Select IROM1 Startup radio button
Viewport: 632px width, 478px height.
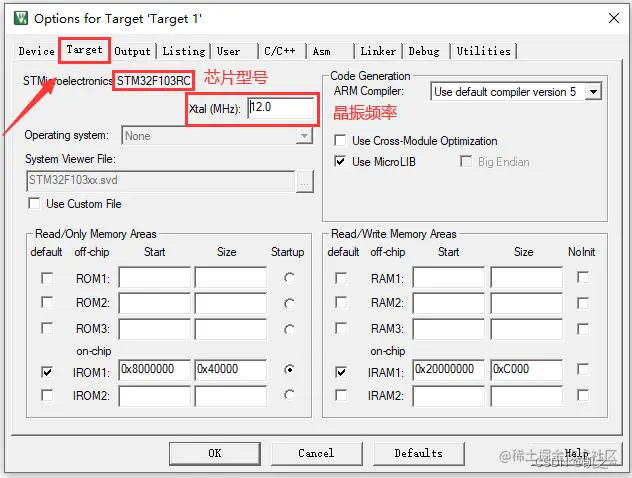point(289,369)
